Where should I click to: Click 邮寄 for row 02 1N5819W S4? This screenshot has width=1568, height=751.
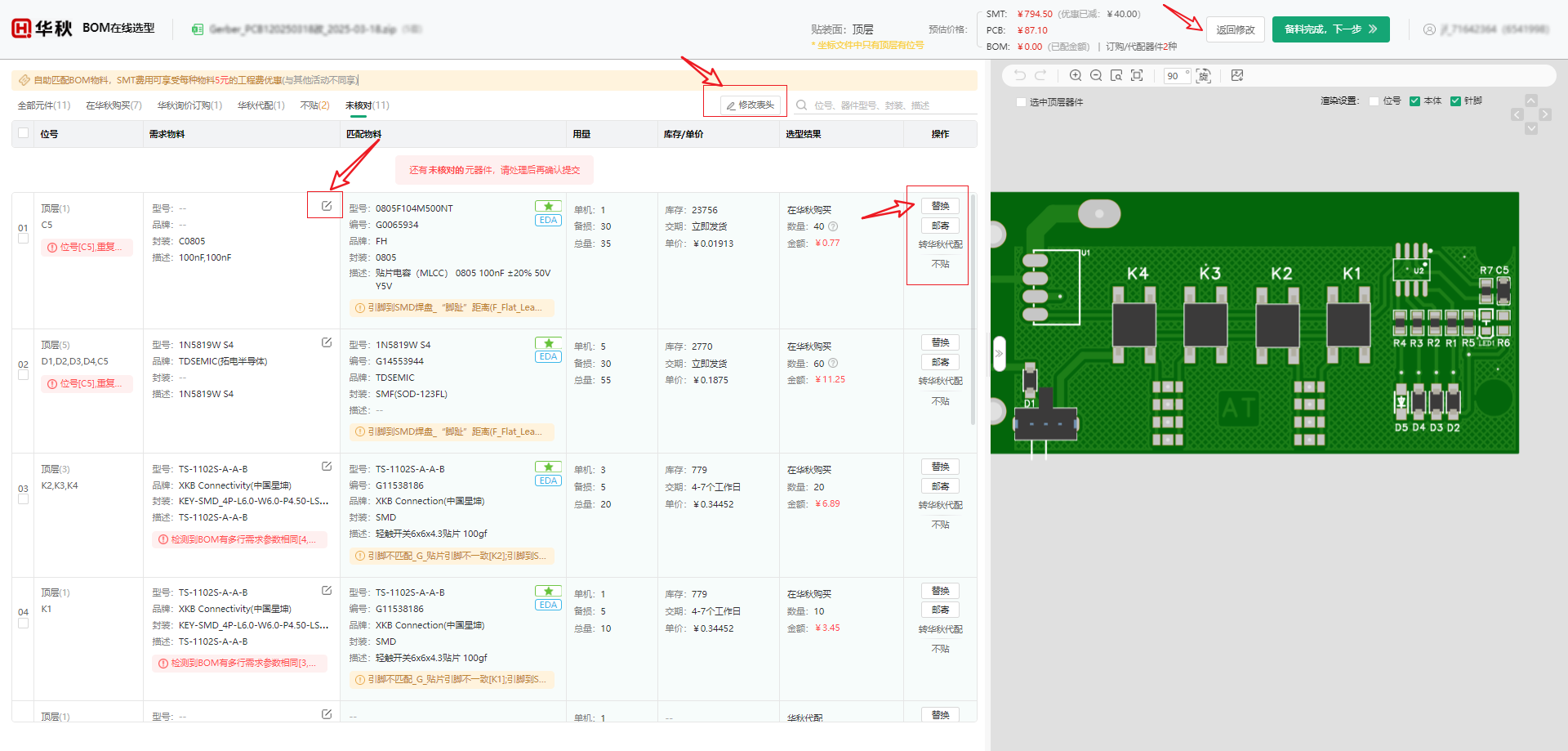[x=940, y=362]
